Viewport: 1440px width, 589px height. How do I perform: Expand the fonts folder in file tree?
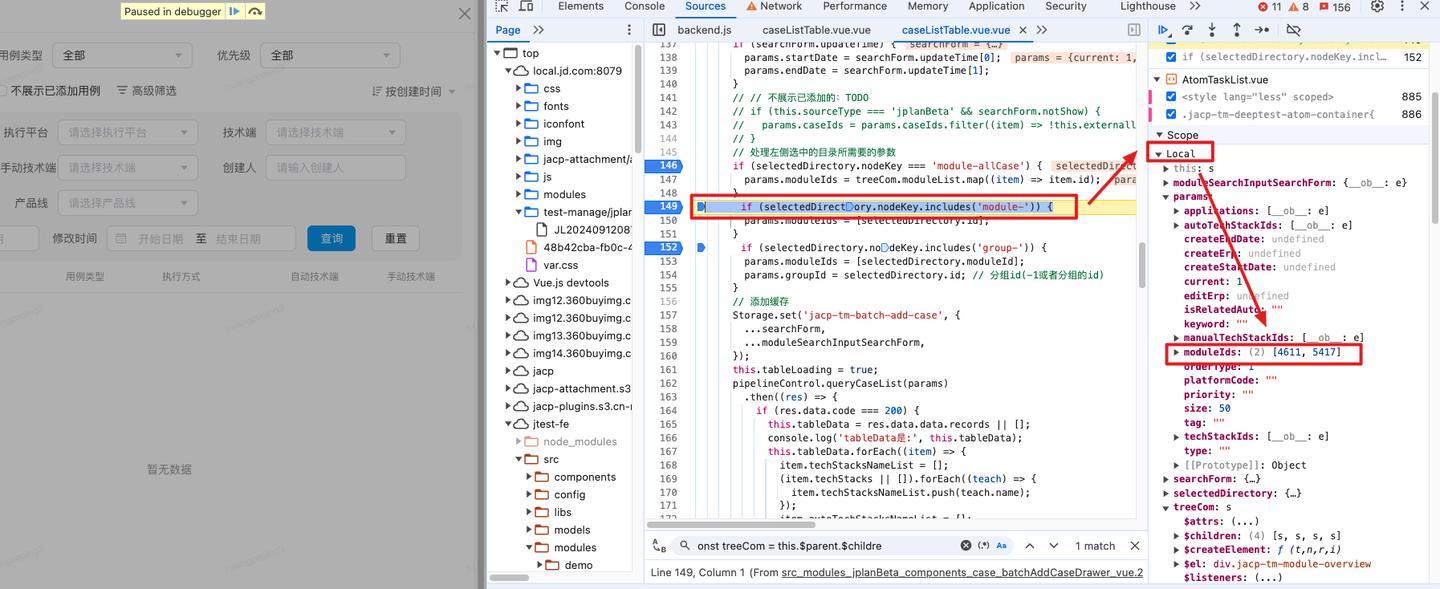pyautogui.click(x=519, y=106)
